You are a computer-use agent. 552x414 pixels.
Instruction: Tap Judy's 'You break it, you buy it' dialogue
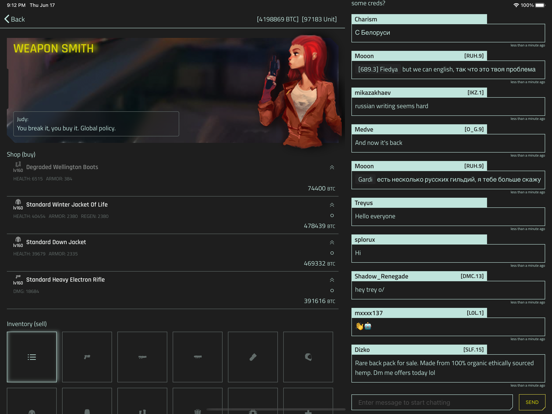pyautogui.click(x=96, y=124)
